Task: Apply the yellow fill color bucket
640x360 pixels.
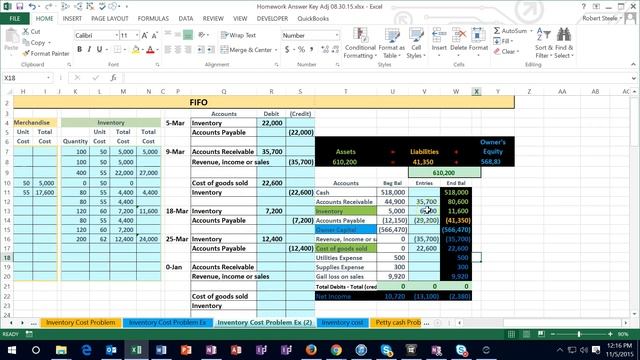Action: tap(136, 50)
